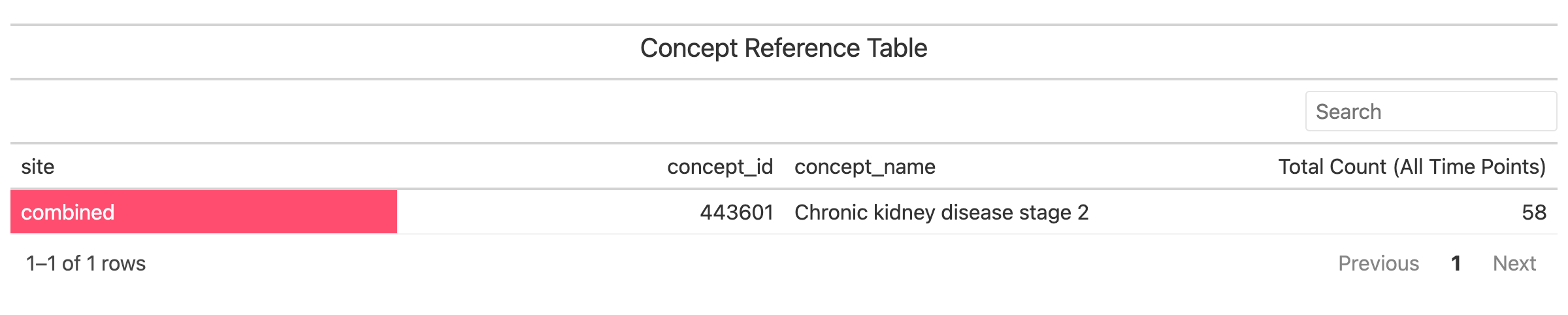Select page number 1 in pagination

(1456, 263)
